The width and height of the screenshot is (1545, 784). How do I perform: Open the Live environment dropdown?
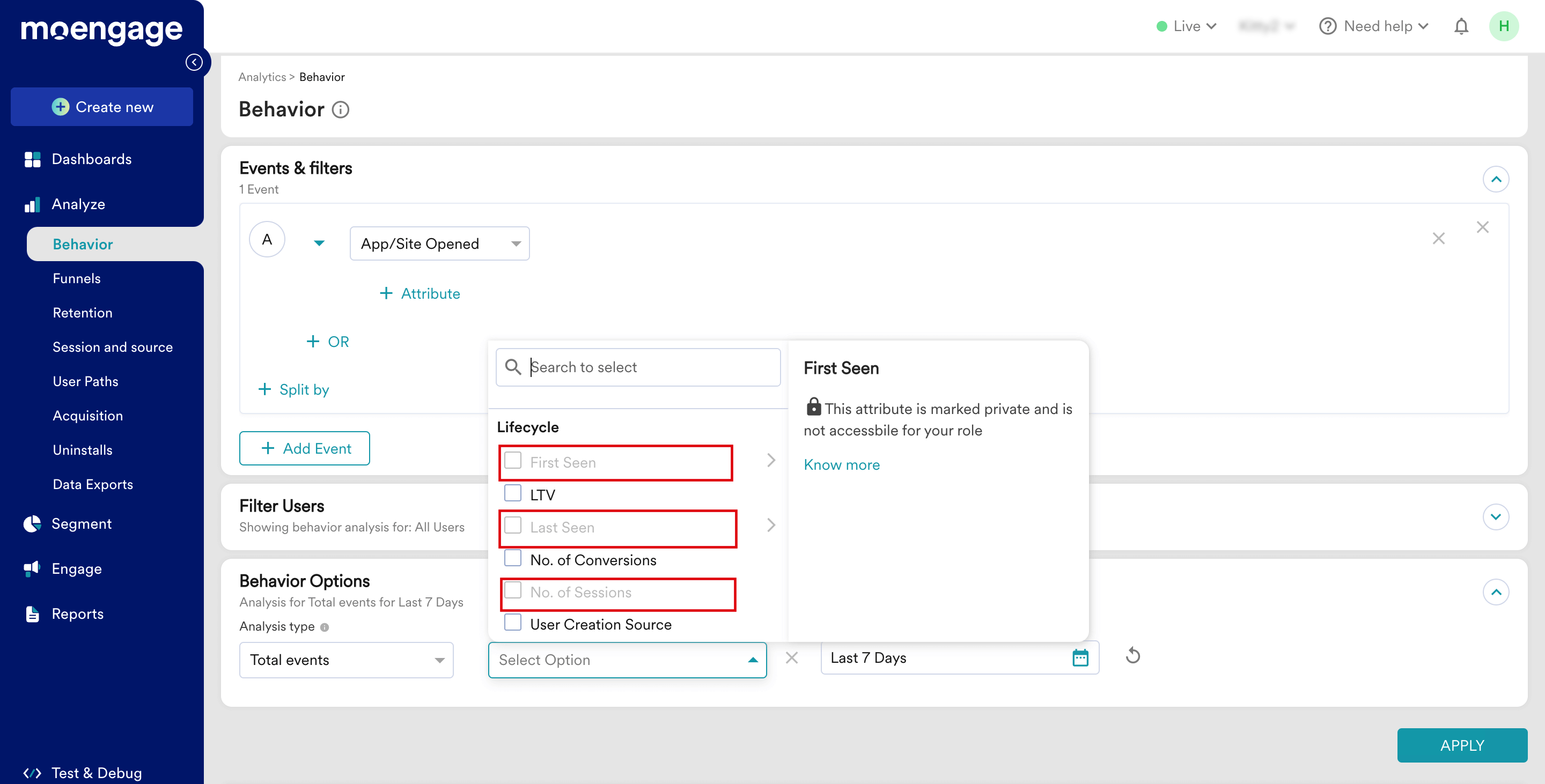pos(1186,26)
